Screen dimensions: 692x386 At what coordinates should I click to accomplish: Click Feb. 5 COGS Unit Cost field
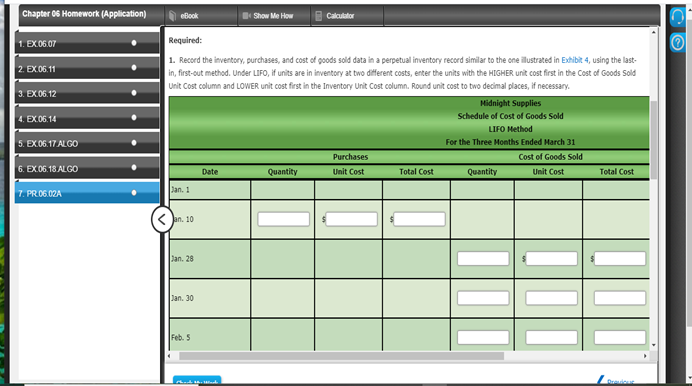pyautogui.click(x=552, y=337)
